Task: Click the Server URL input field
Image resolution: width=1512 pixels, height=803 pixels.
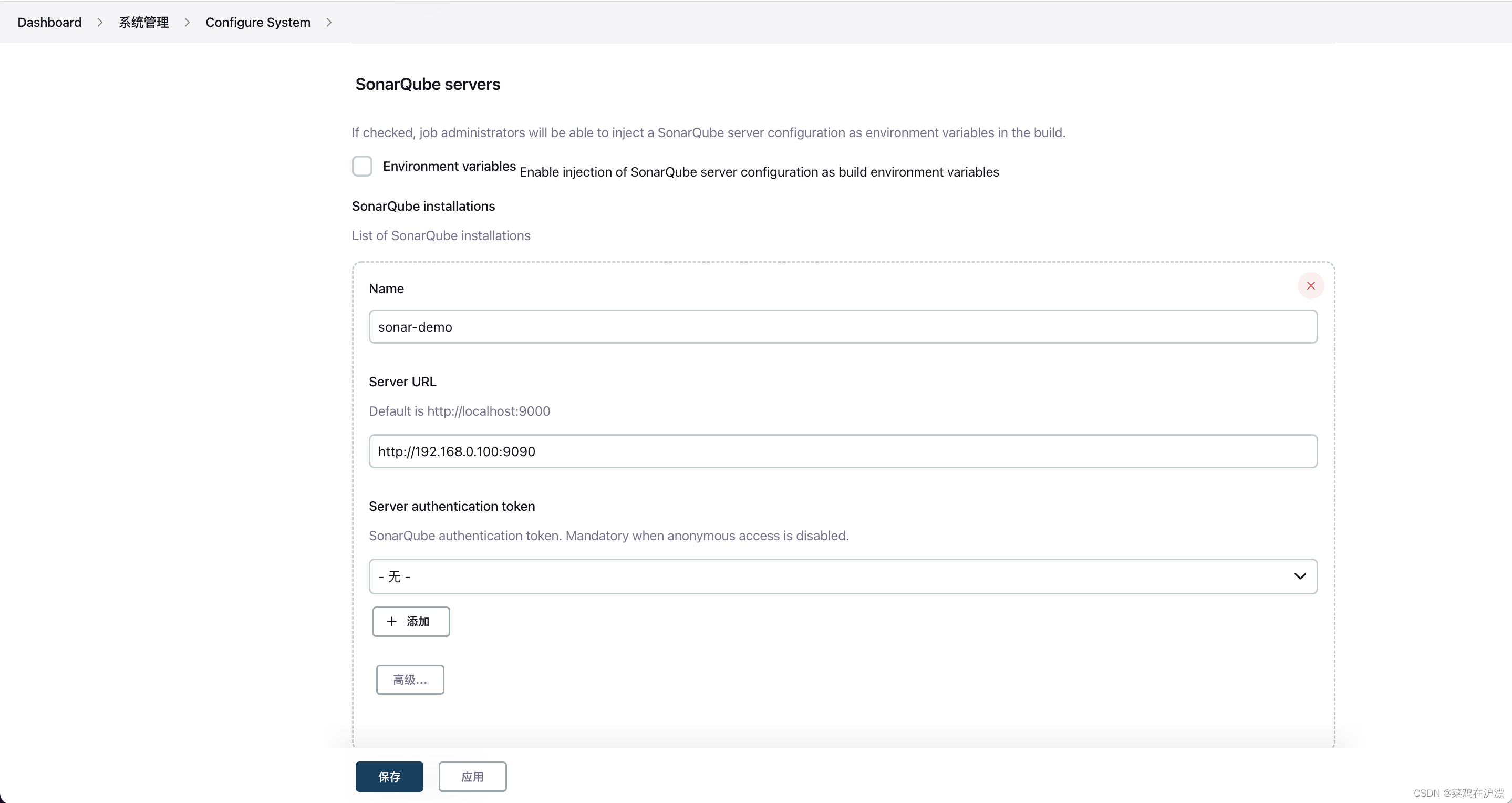Action: click(842, 451)
